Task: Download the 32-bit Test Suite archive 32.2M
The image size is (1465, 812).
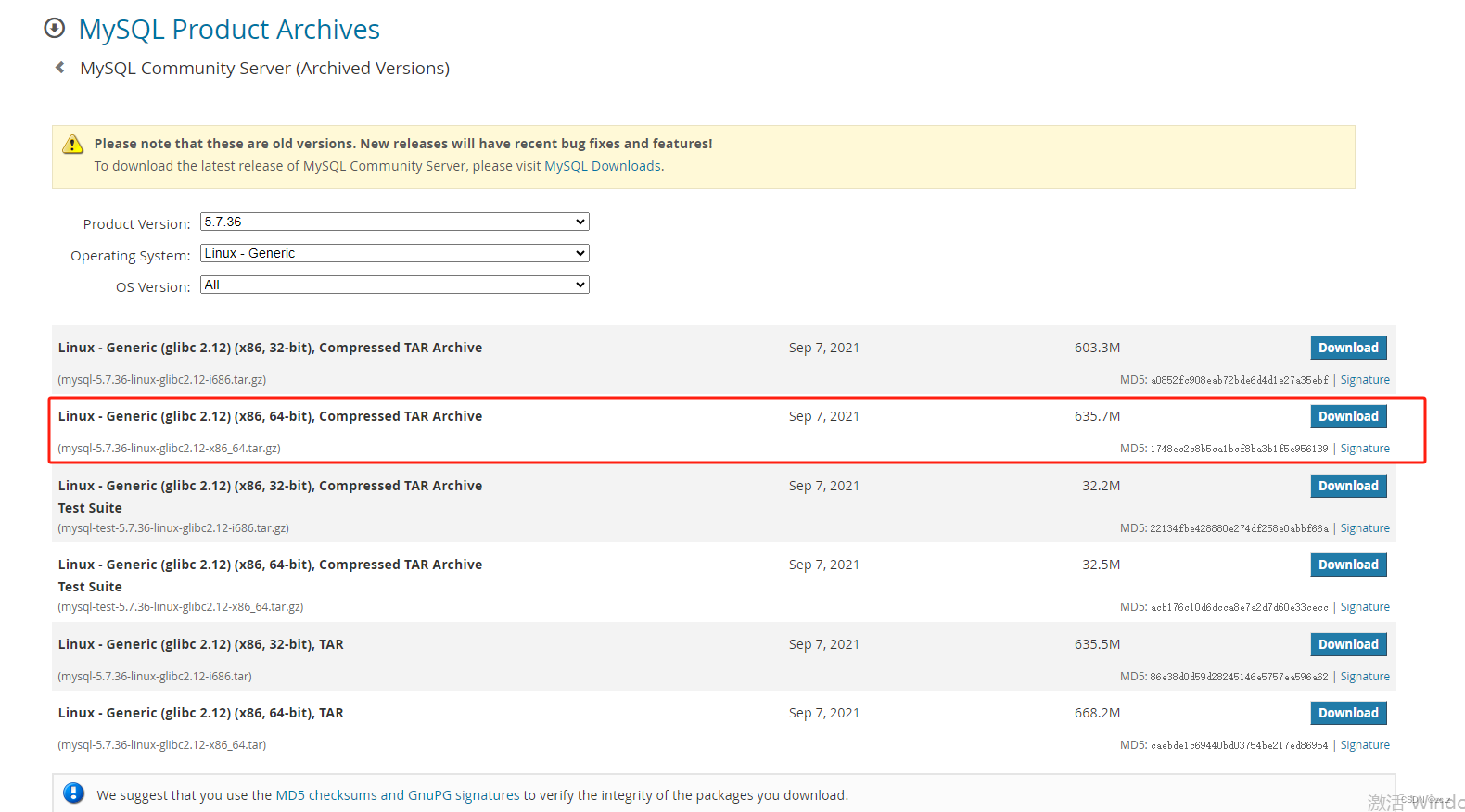Action: [x=1348, y=486]
